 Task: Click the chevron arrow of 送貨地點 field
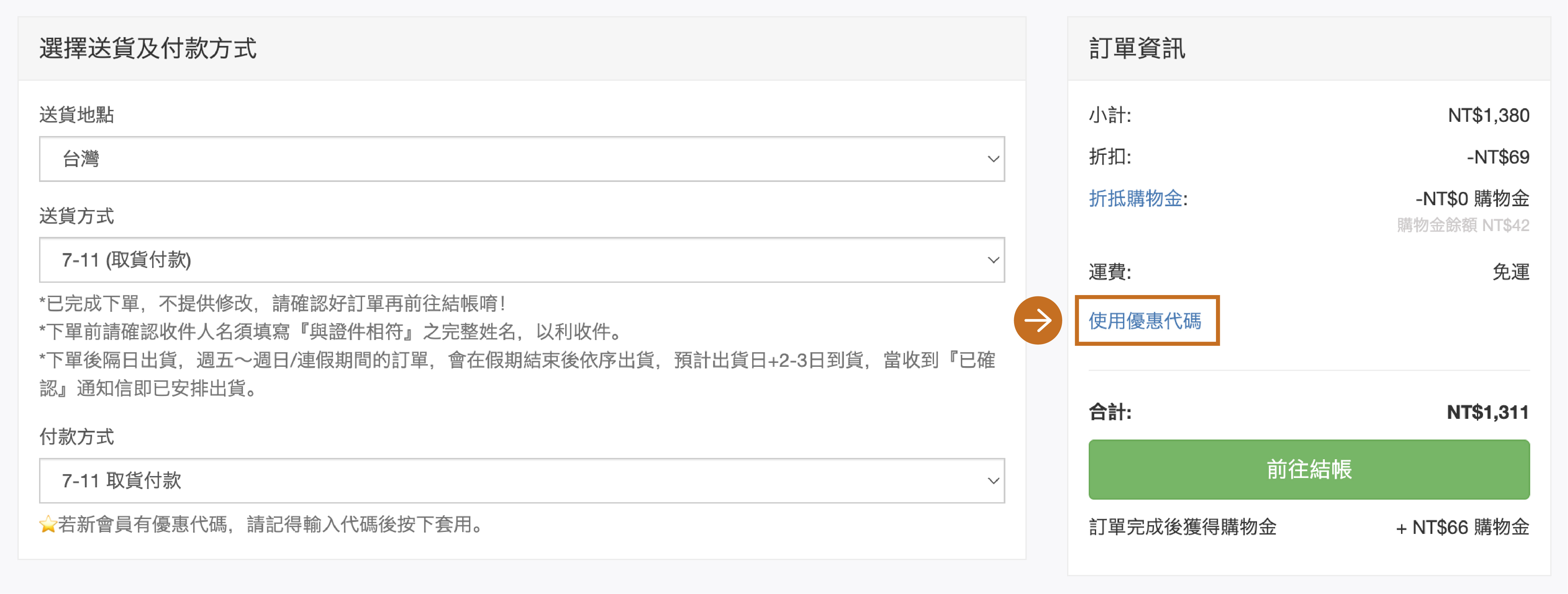coord(993,159)
